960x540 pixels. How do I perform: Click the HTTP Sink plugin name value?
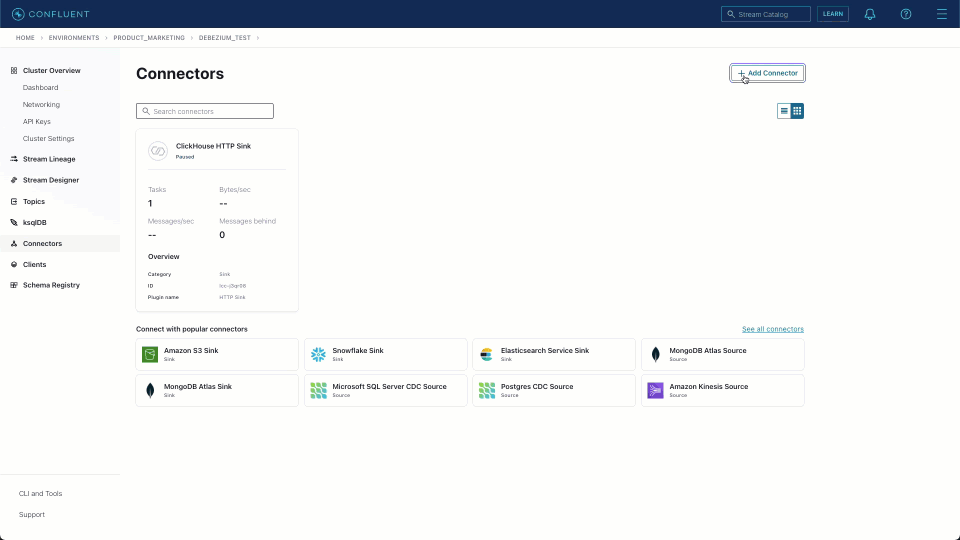tap(232, 298)
